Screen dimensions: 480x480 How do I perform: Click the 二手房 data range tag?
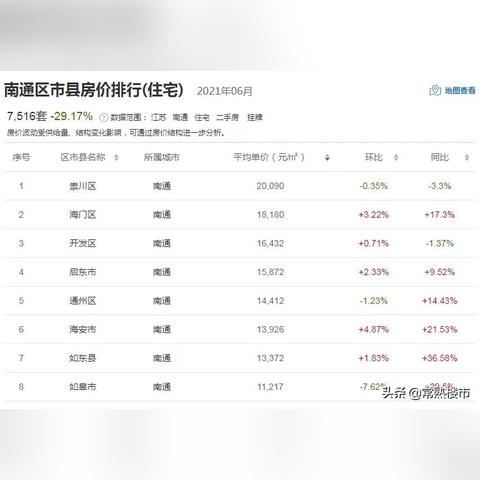coord(227,117)
